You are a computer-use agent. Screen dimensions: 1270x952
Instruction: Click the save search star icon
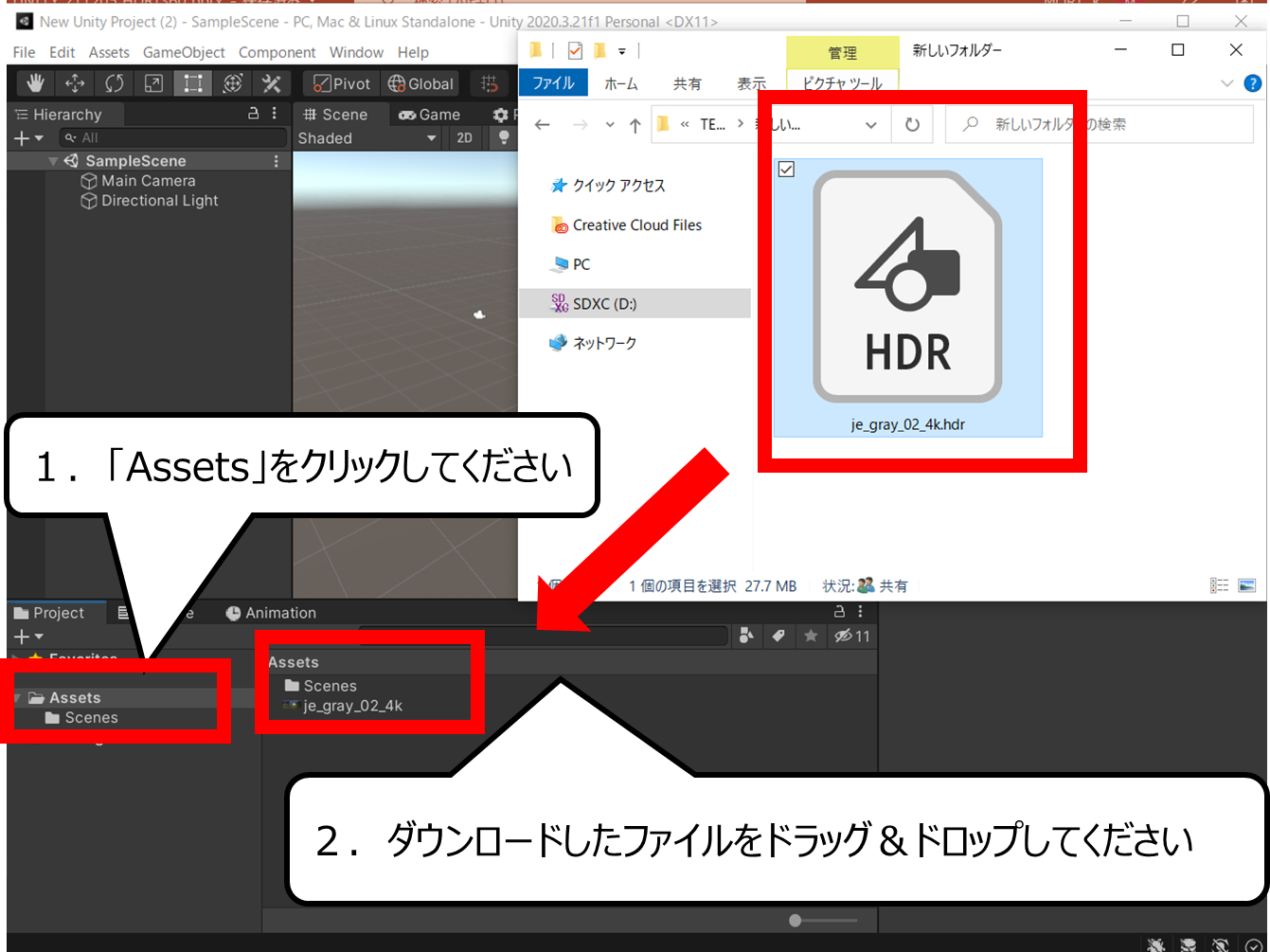pyautogui.click(x=811, y=636)
